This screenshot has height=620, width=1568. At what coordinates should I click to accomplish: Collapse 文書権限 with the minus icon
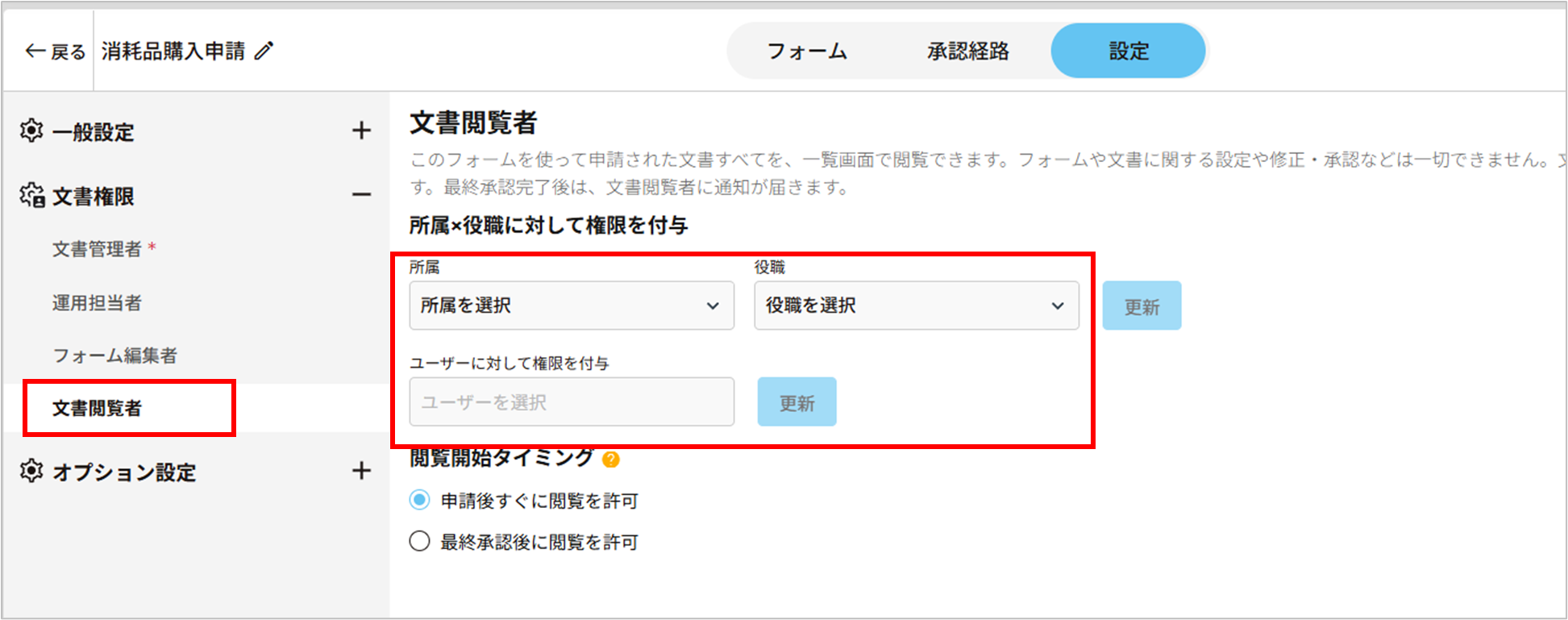pyautogui.click(x=361, y=195)
